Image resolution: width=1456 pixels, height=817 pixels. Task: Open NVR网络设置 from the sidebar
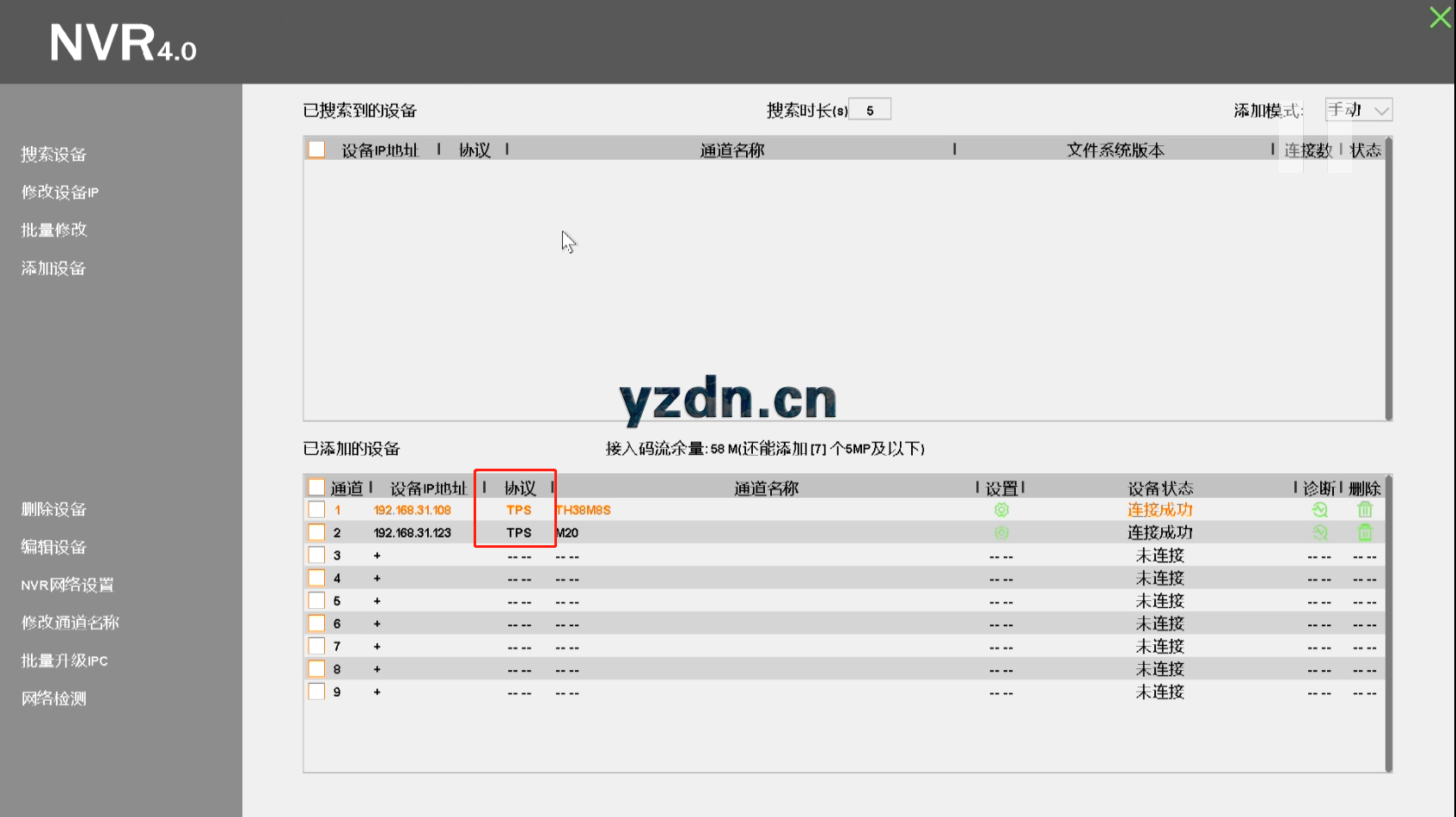[67, 585]
